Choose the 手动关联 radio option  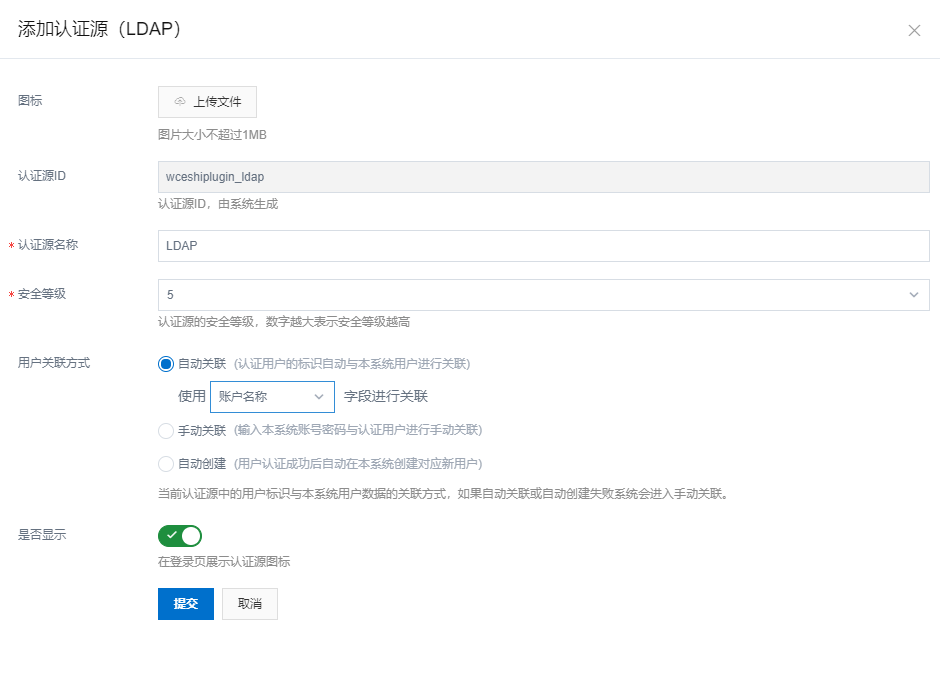(x=166, y=431)
